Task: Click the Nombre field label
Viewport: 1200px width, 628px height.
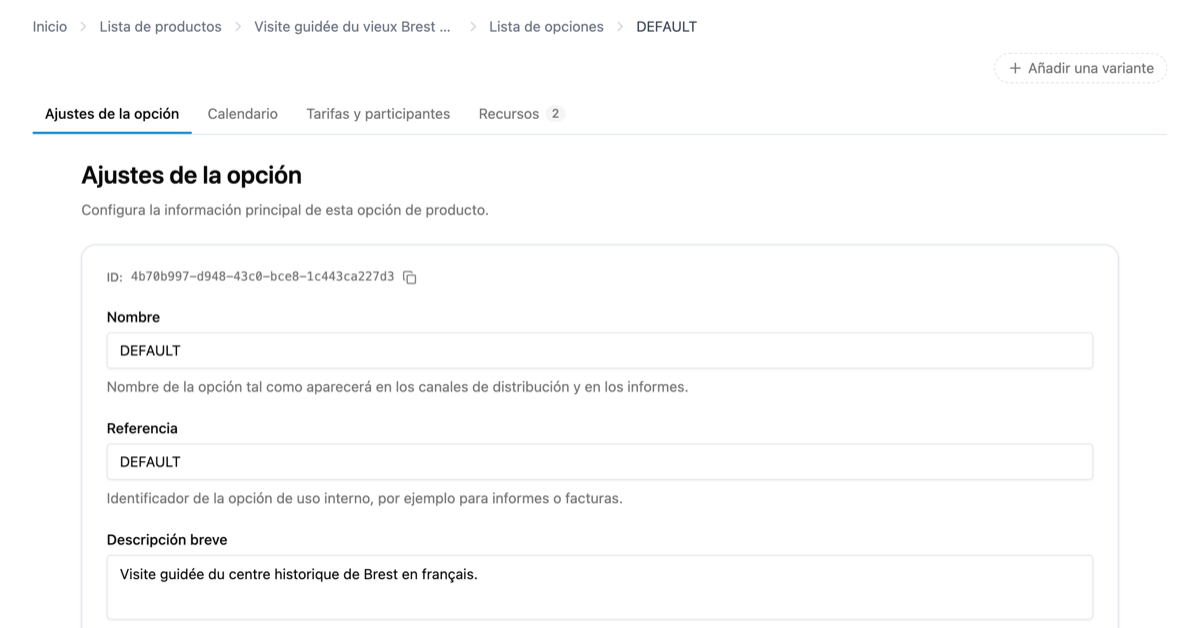Action: (x=133, y=317)
